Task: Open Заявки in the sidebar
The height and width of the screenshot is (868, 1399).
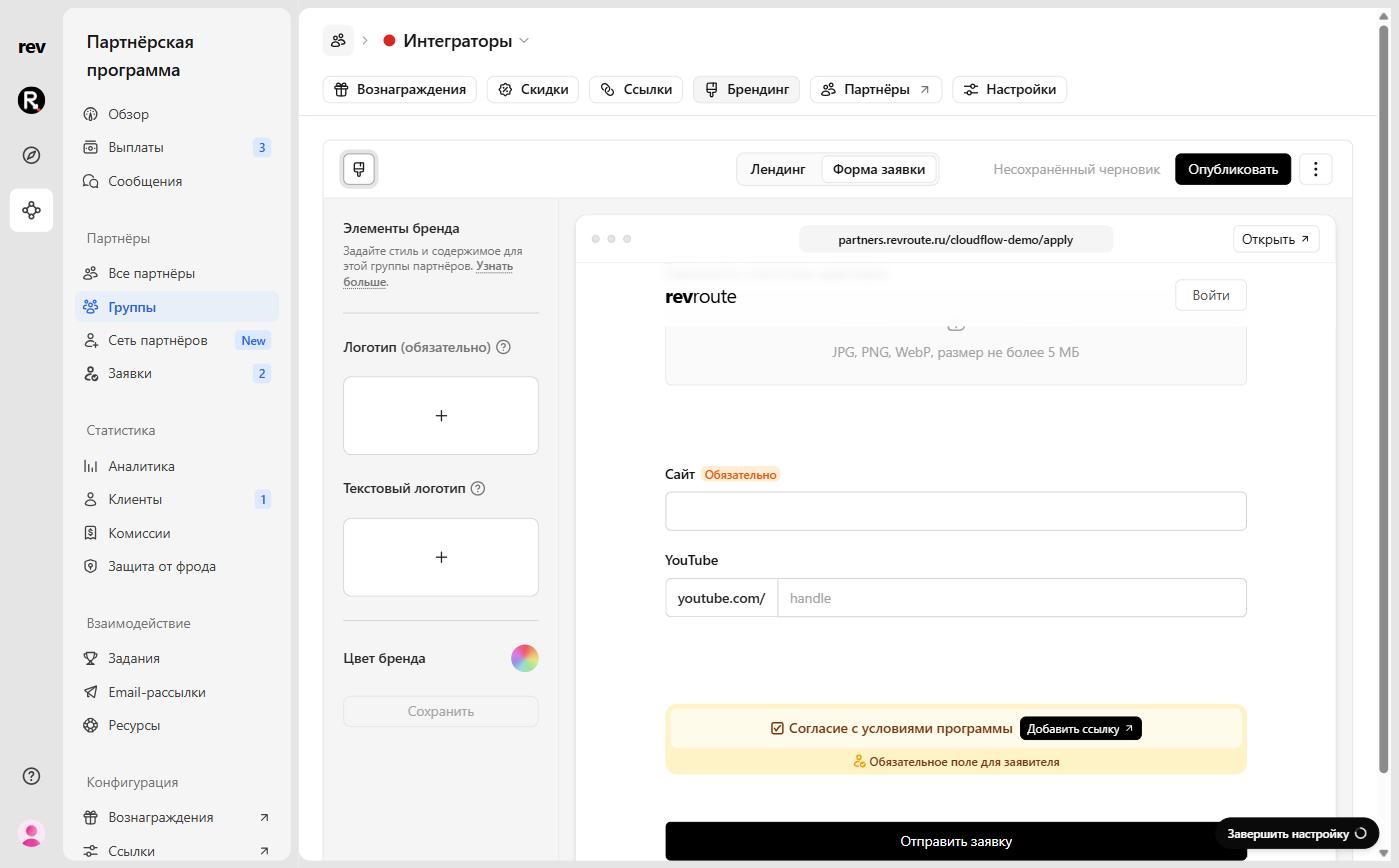Action: 177,373
